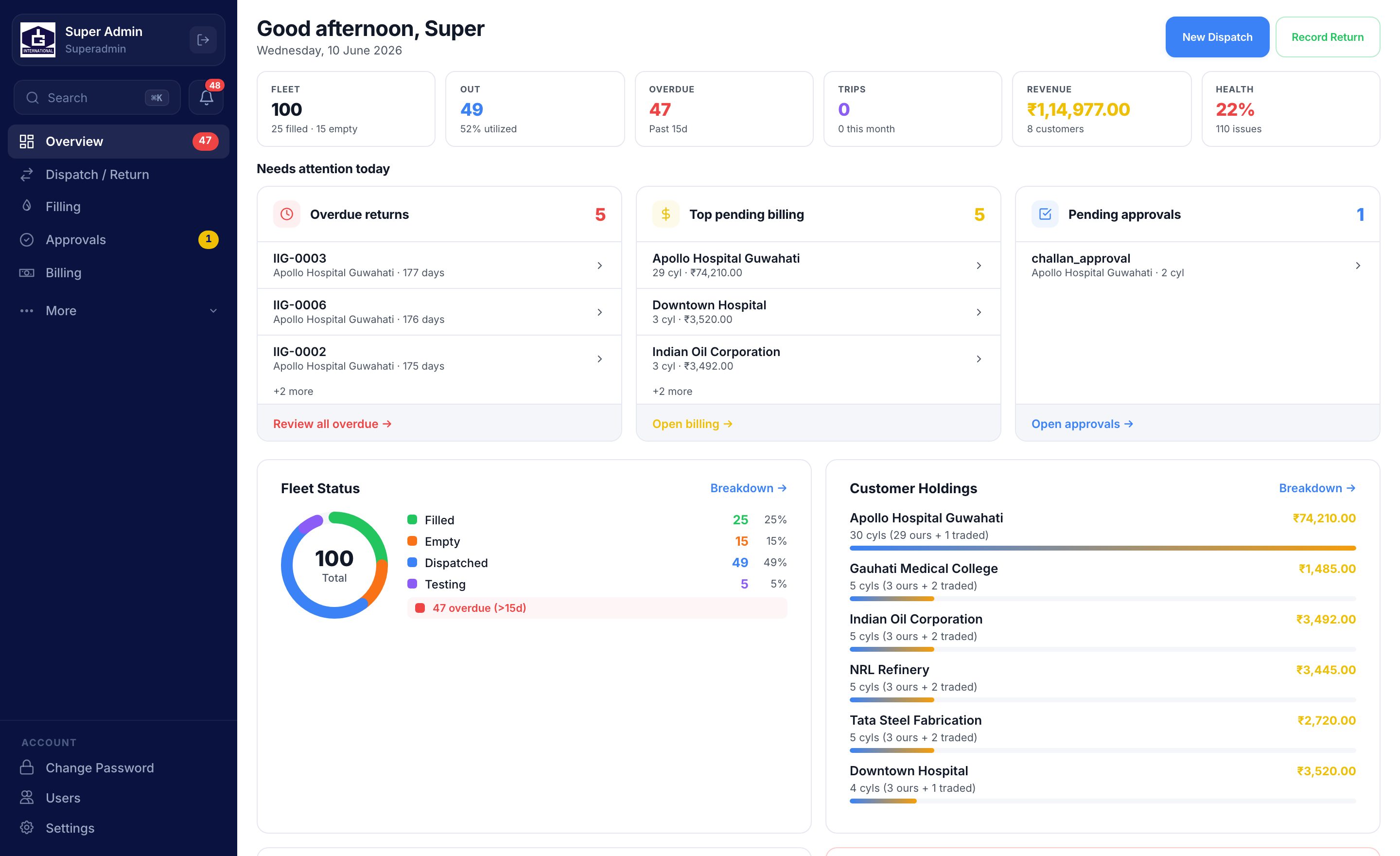
Task: Open Customer Holdings Breakdown link
Action: (x=1317, y=488)
